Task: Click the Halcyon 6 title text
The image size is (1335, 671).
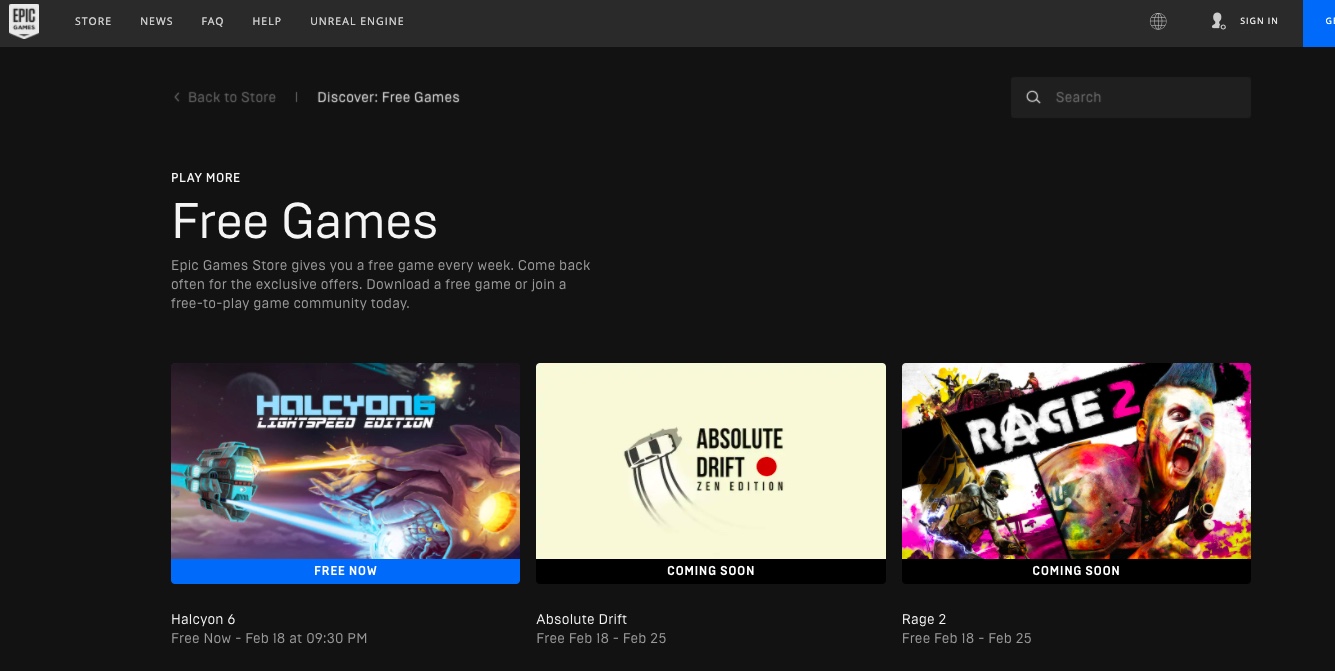Action: 203,619
